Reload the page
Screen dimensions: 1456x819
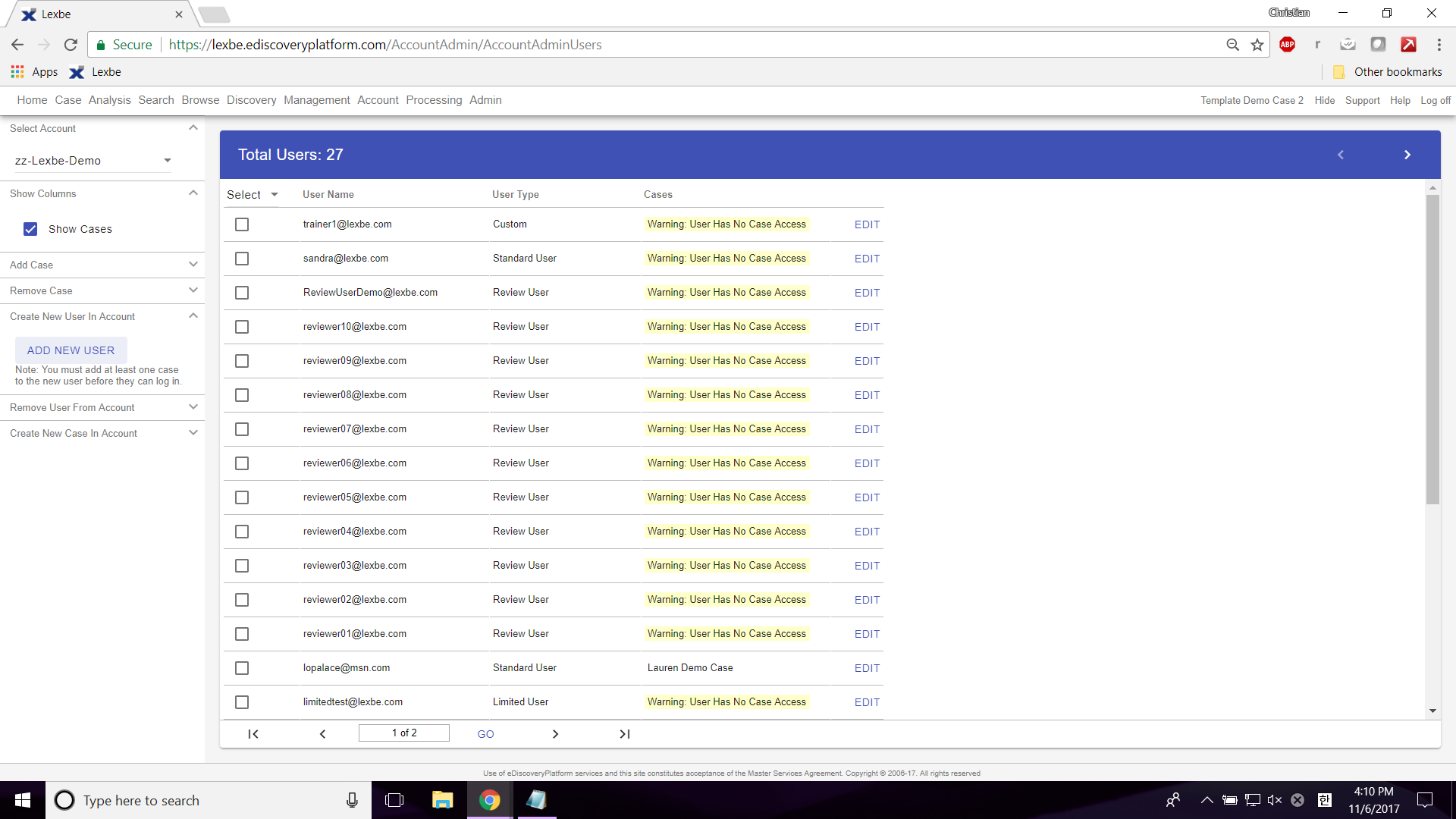(71, 45)
